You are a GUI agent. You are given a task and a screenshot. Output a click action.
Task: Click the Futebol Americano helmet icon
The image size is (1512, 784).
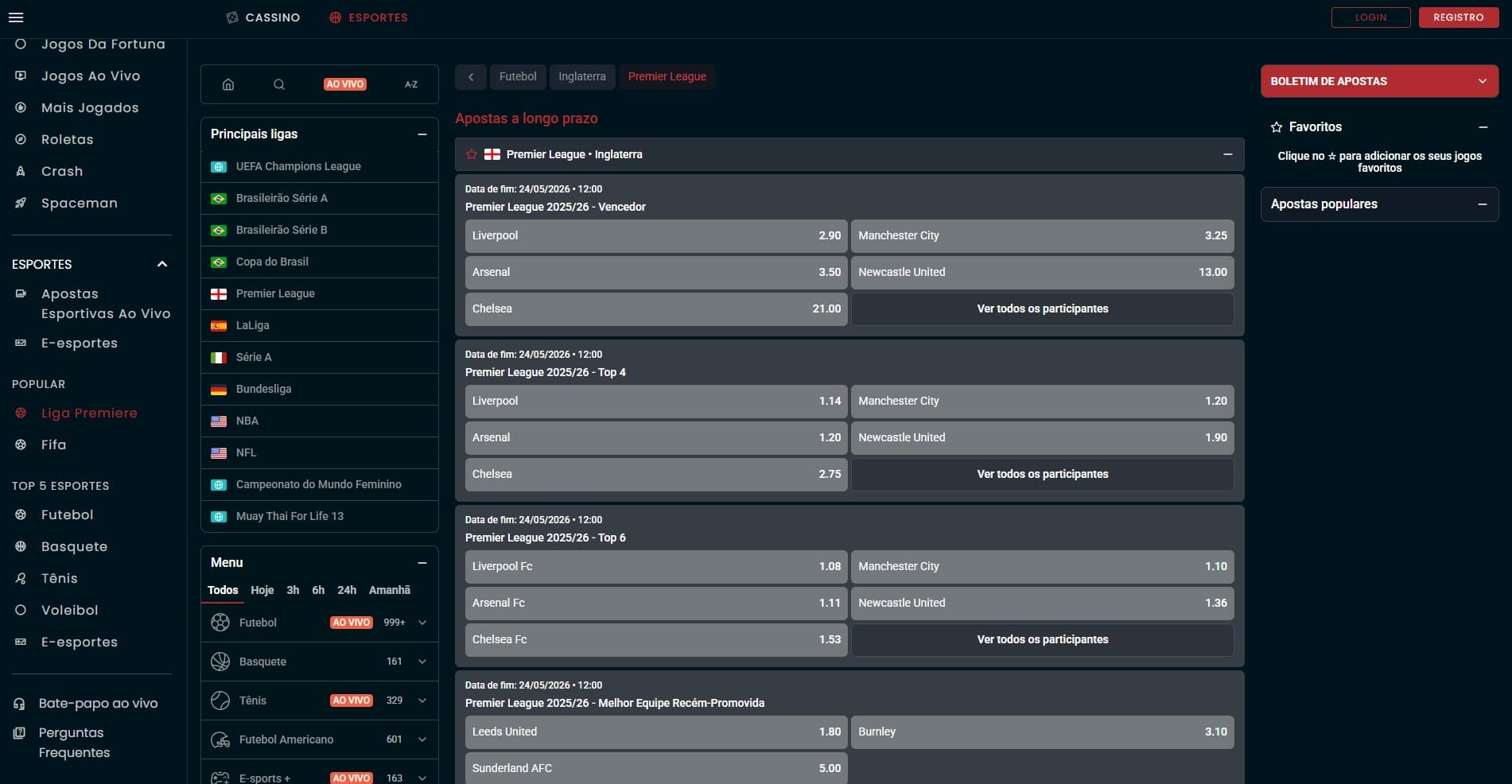(x=220, y=739)
